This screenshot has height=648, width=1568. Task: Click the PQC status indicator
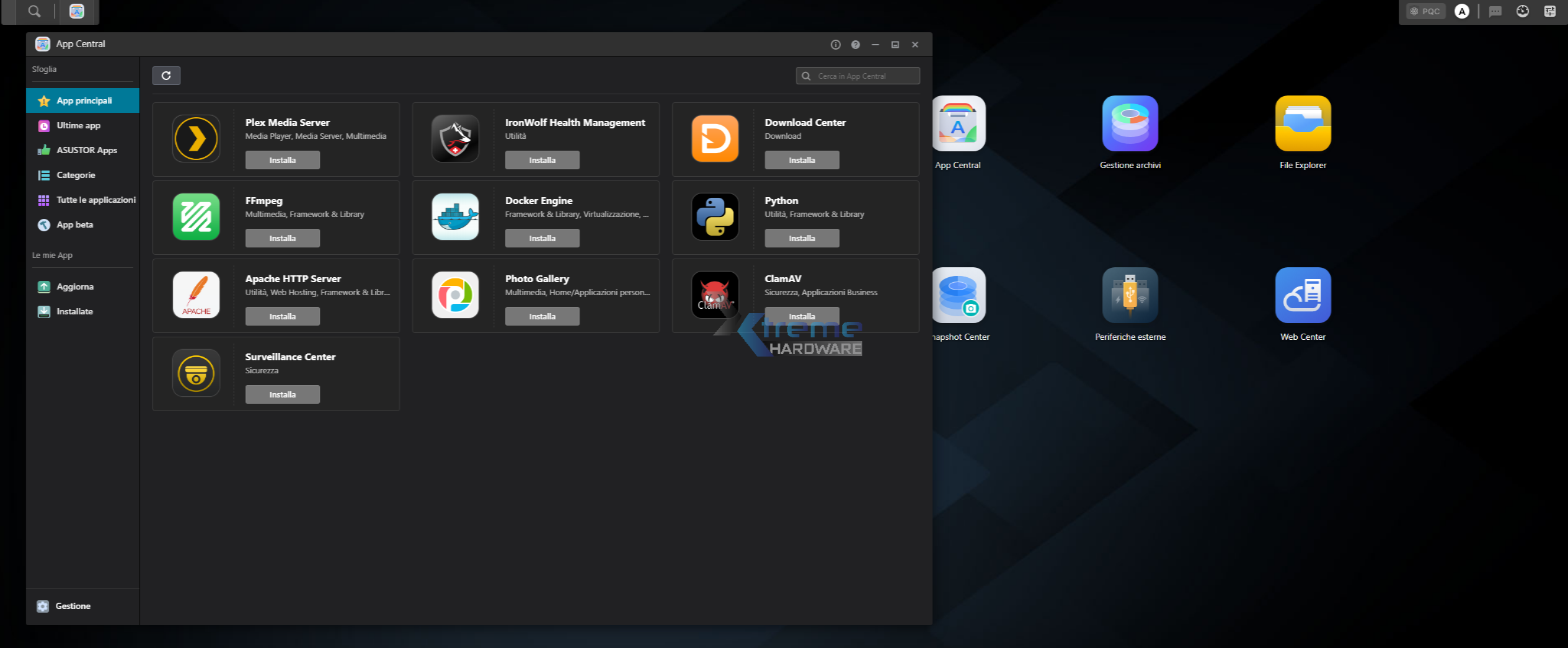pyautogui.click(x=1425, y=11)
